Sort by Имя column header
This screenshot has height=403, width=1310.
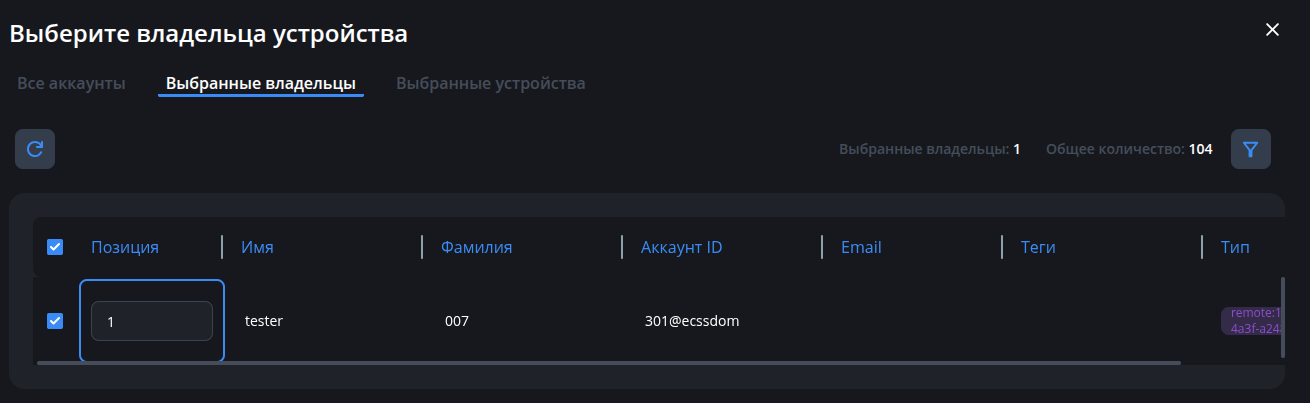257,247
